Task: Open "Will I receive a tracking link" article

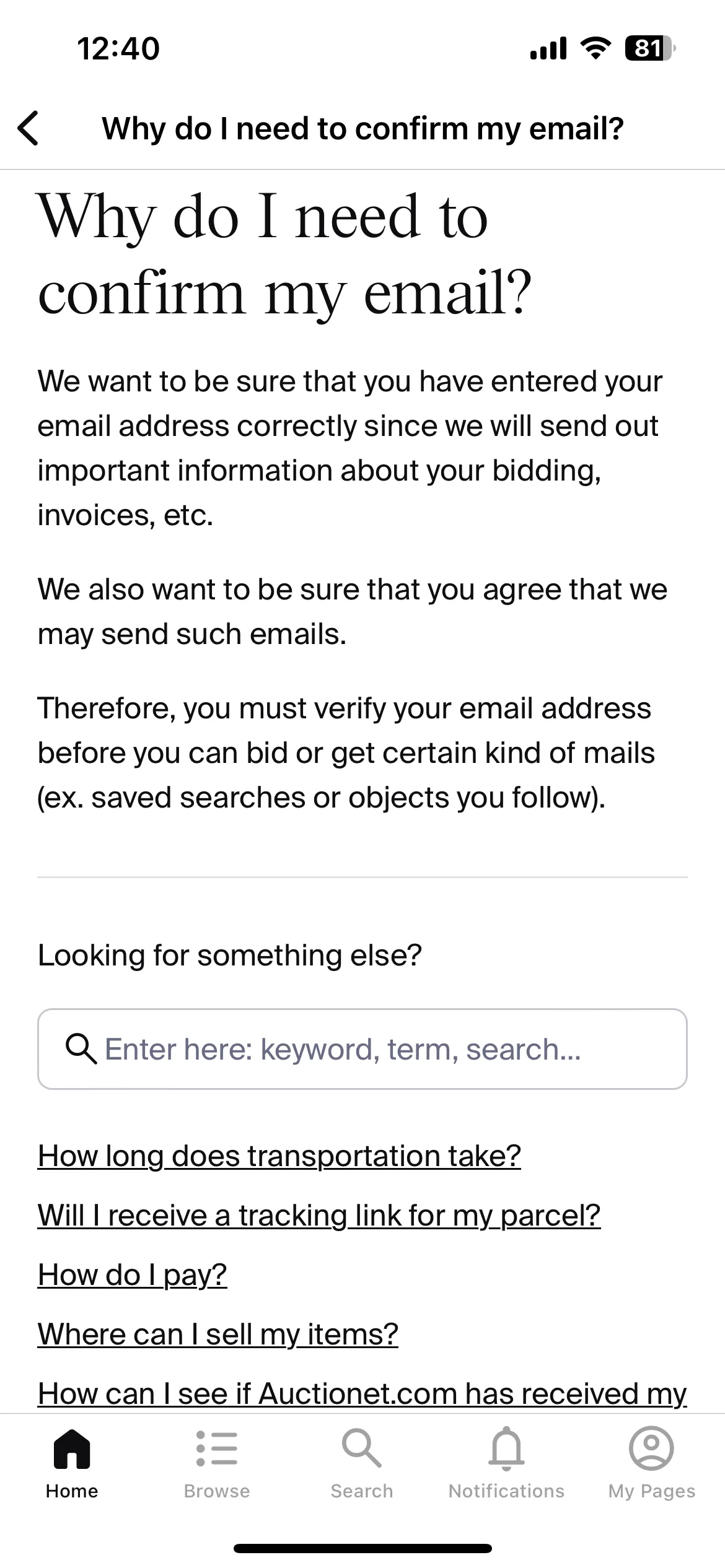Action: [x=319, y=1215]
